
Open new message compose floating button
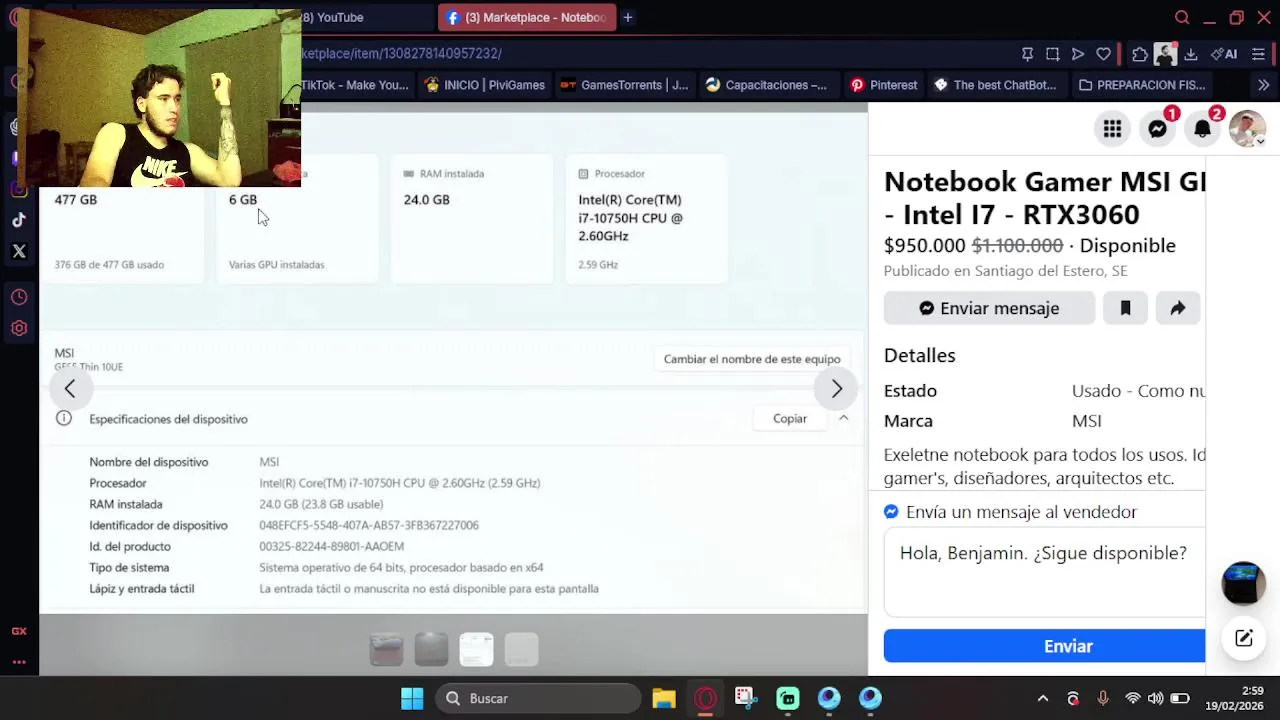click(1244, 638)
